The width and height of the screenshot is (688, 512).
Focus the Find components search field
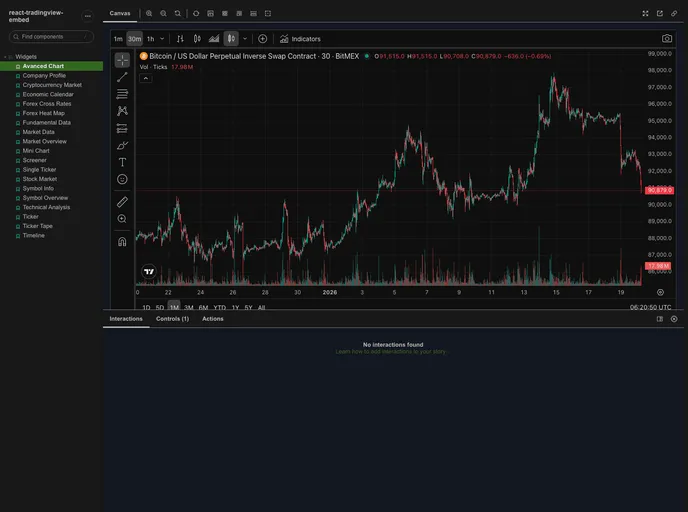(x=51, y=37)
